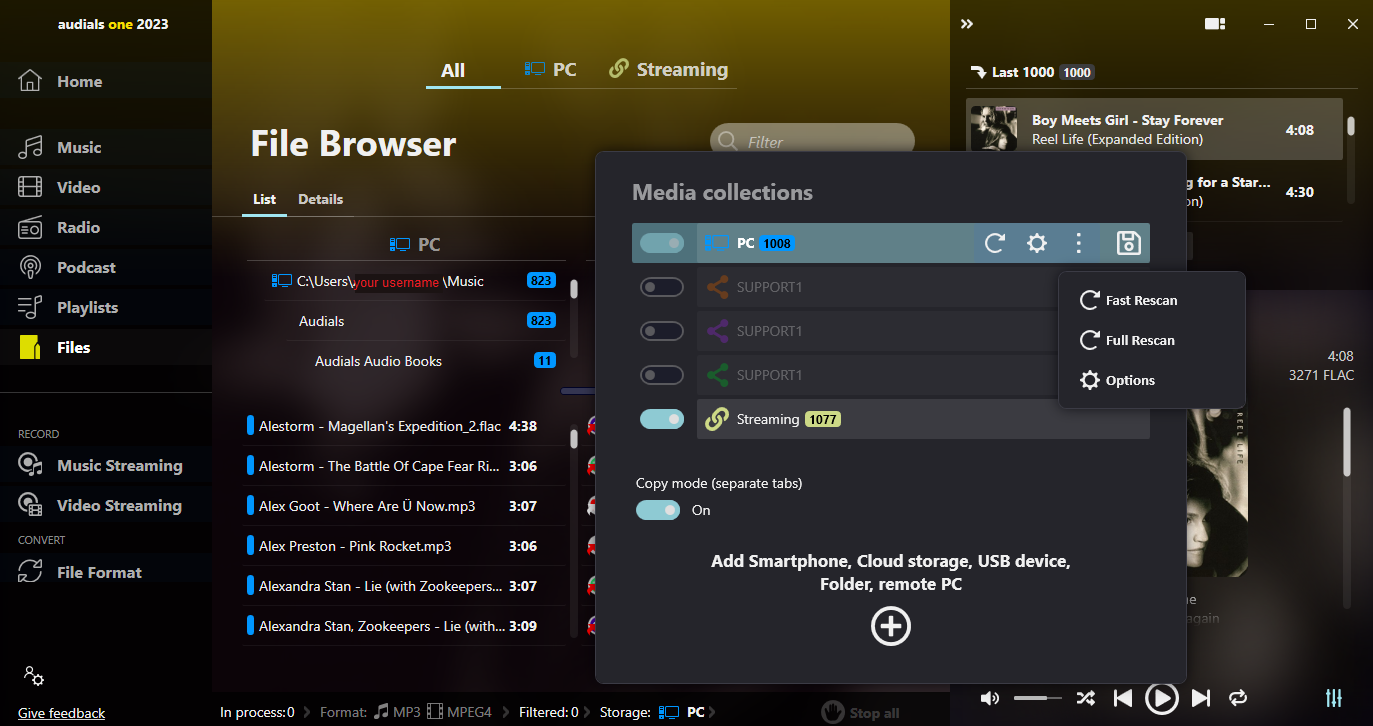The height and width of the screenshot is (726, 1373).
Task: Collapse side panel with double chevron
Action: (967, 24)
